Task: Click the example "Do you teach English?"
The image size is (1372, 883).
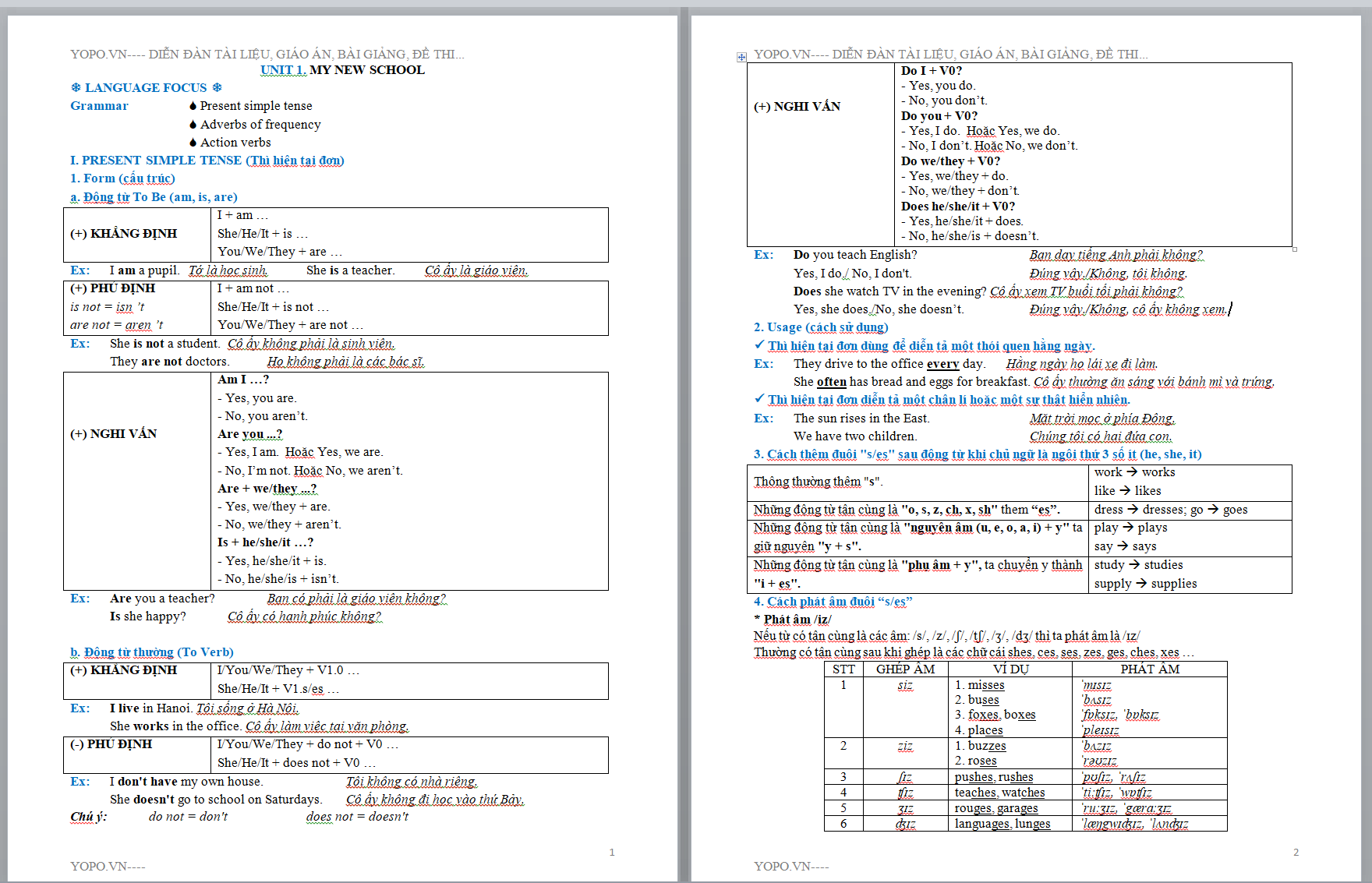Action: pyautogui.click(x=855, y=255)
